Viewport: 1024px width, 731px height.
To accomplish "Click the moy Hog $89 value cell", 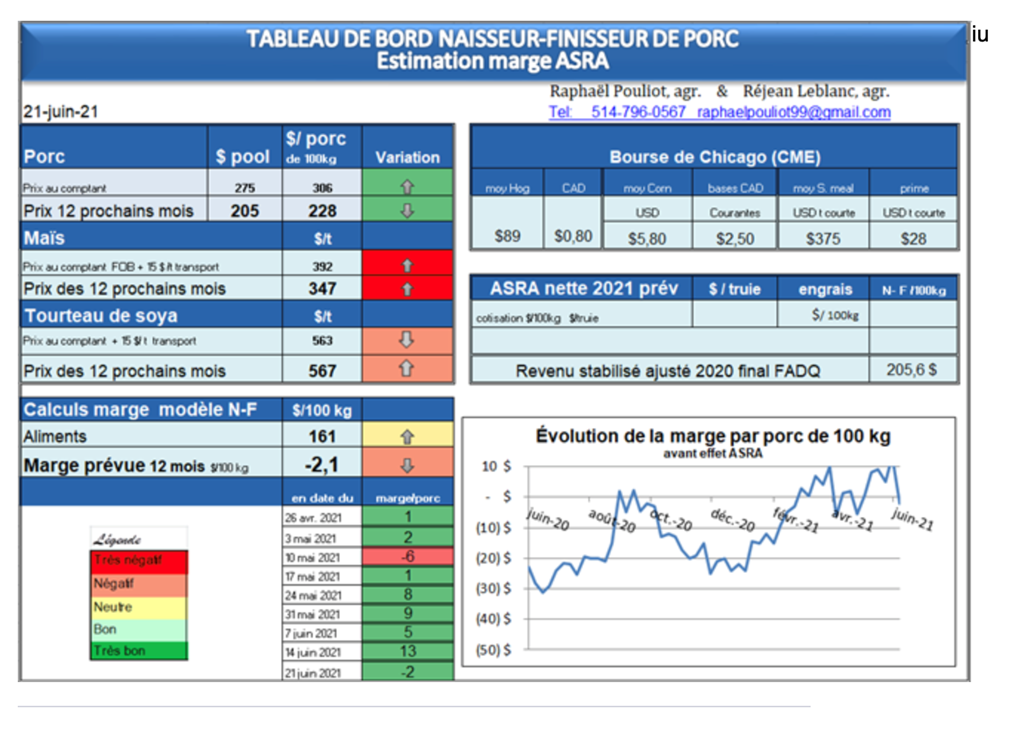I will point(506,238).
